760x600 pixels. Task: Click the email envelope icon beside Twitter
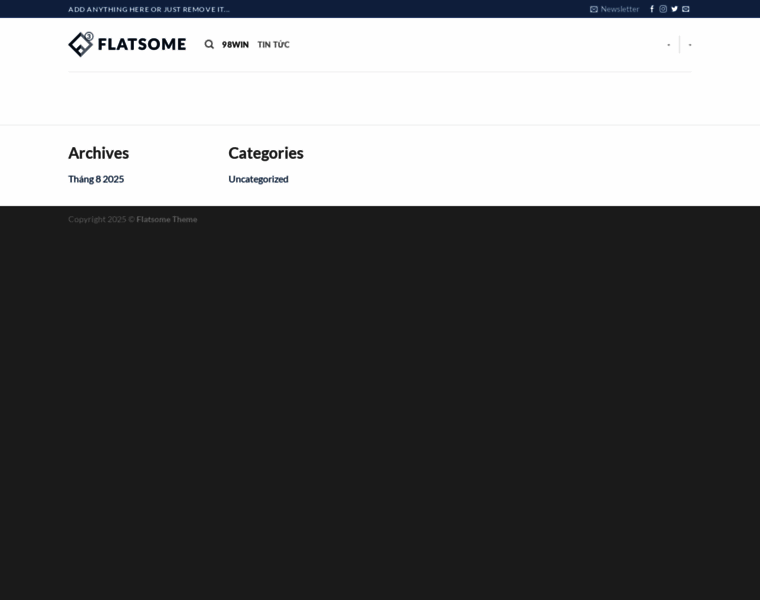686,9
